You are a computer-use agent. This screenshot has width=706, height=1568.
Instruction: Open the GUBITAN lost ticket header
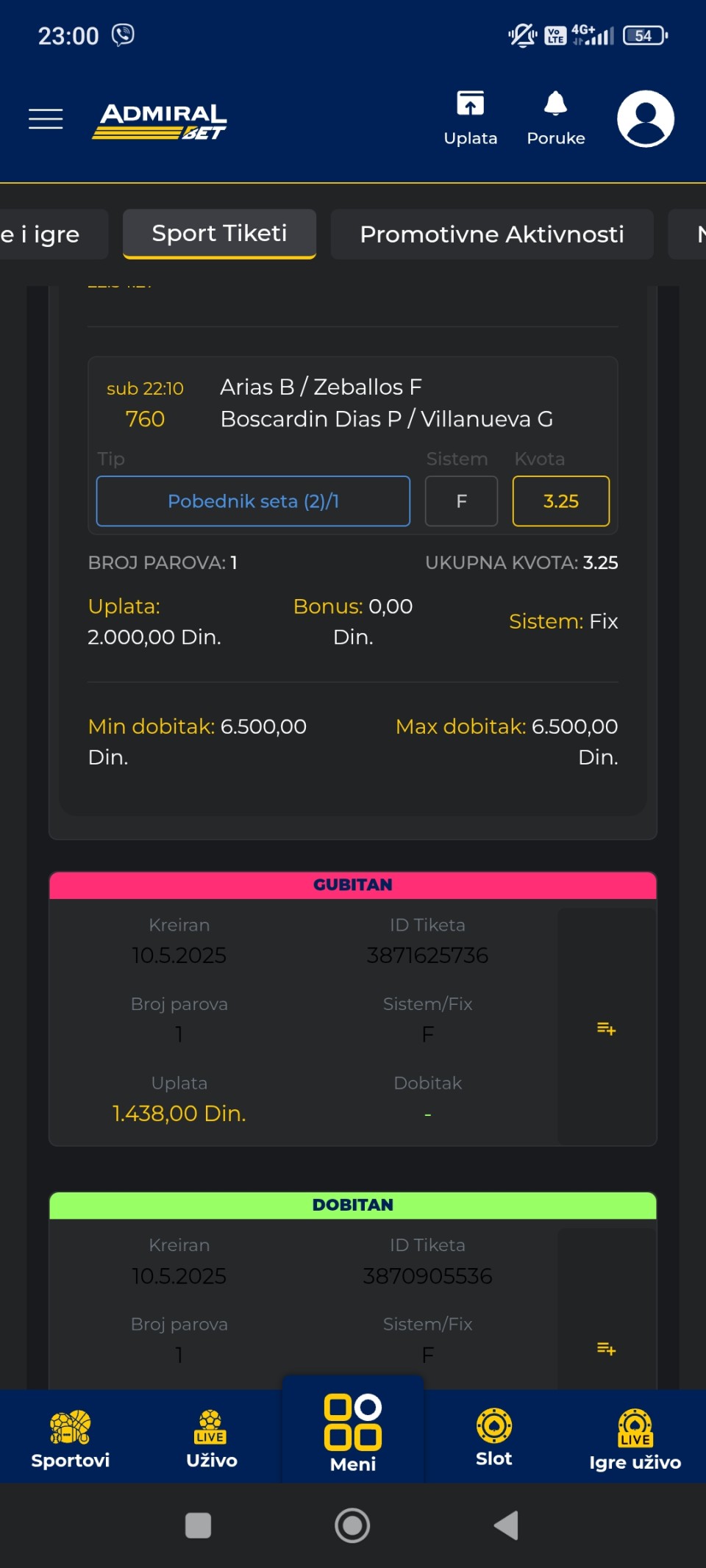click(x=353, y=884)
